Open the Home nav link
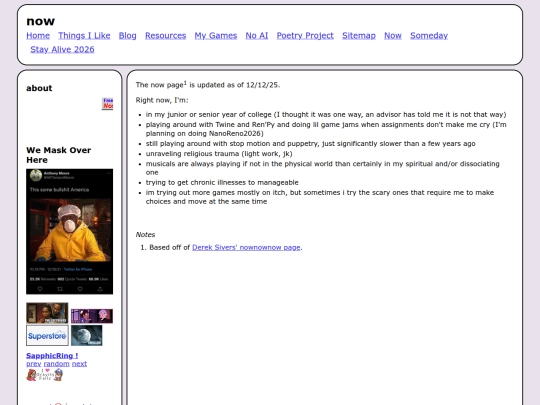The width and height of the screenshot is (540, 405). click(x=38, y=35)
